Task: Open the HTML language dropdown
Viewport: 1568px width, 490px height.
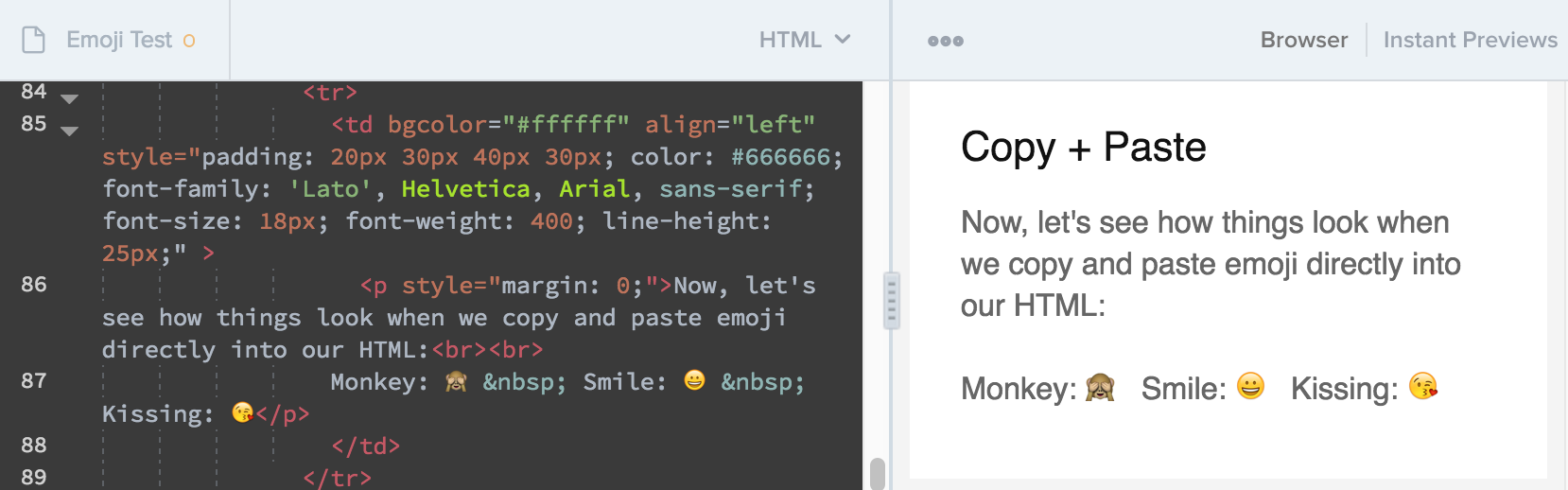Action: pos(805,40)
